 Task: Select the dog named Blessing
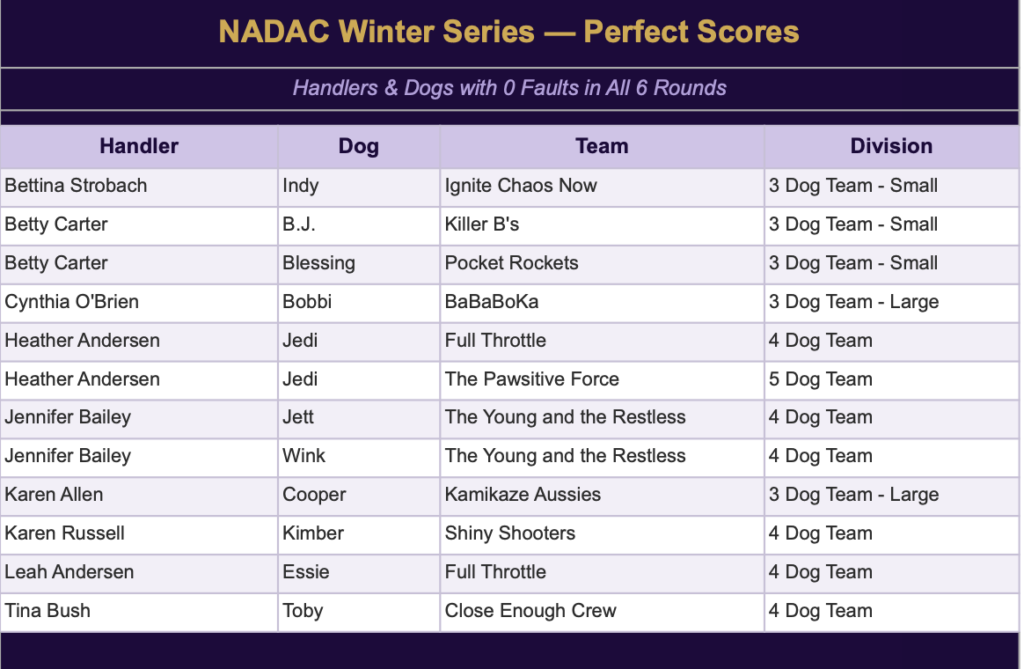coord(319,263)
